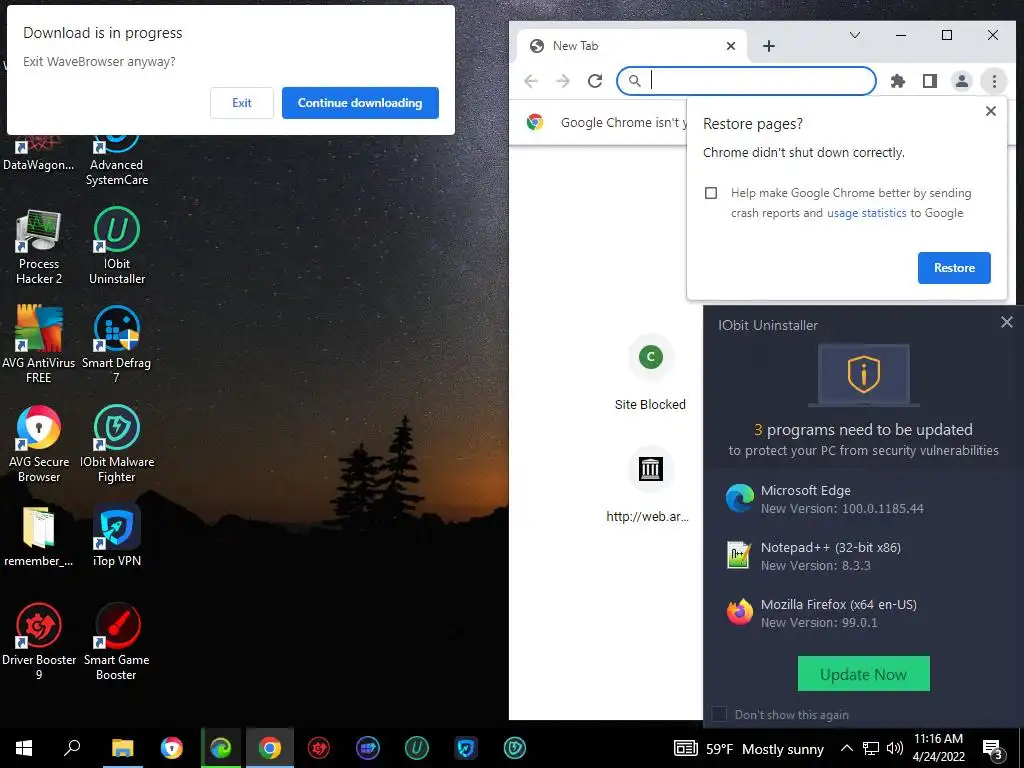
Task: Open Chrome three-dot menu
Action: (x=994, y=81)
